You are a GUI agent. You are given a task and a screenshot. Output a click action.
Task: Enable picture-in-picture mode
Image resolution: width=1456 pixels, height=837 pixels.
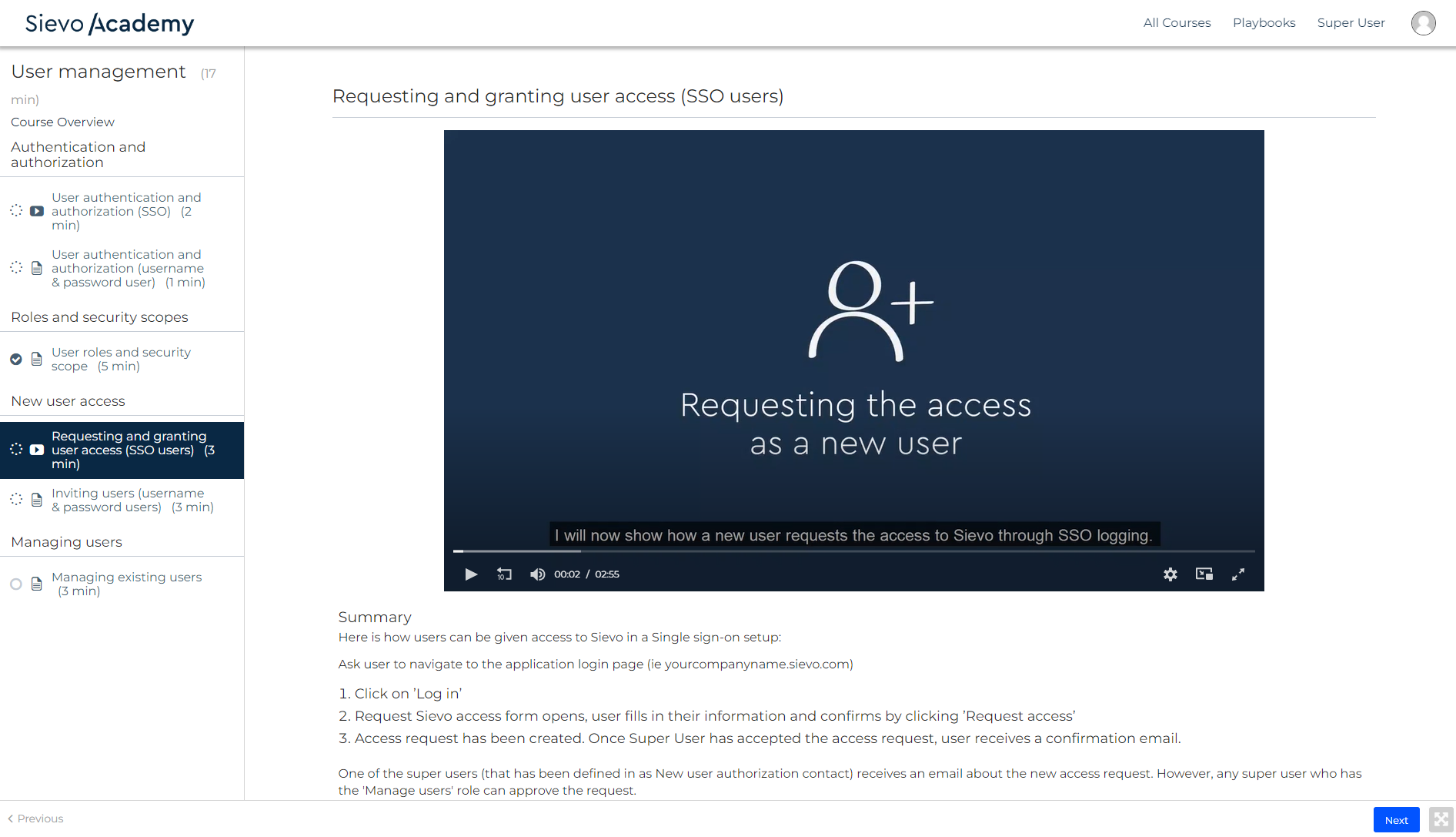[1204, 574]
